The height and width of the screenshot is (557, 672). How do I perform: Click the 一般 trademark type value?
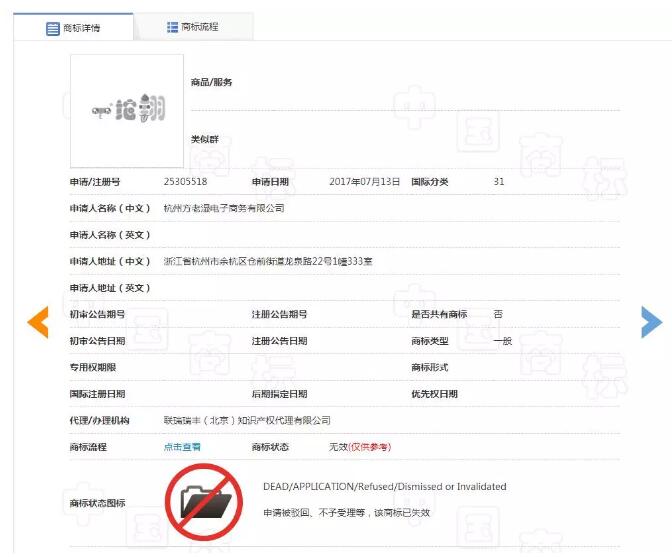(503, 341)
